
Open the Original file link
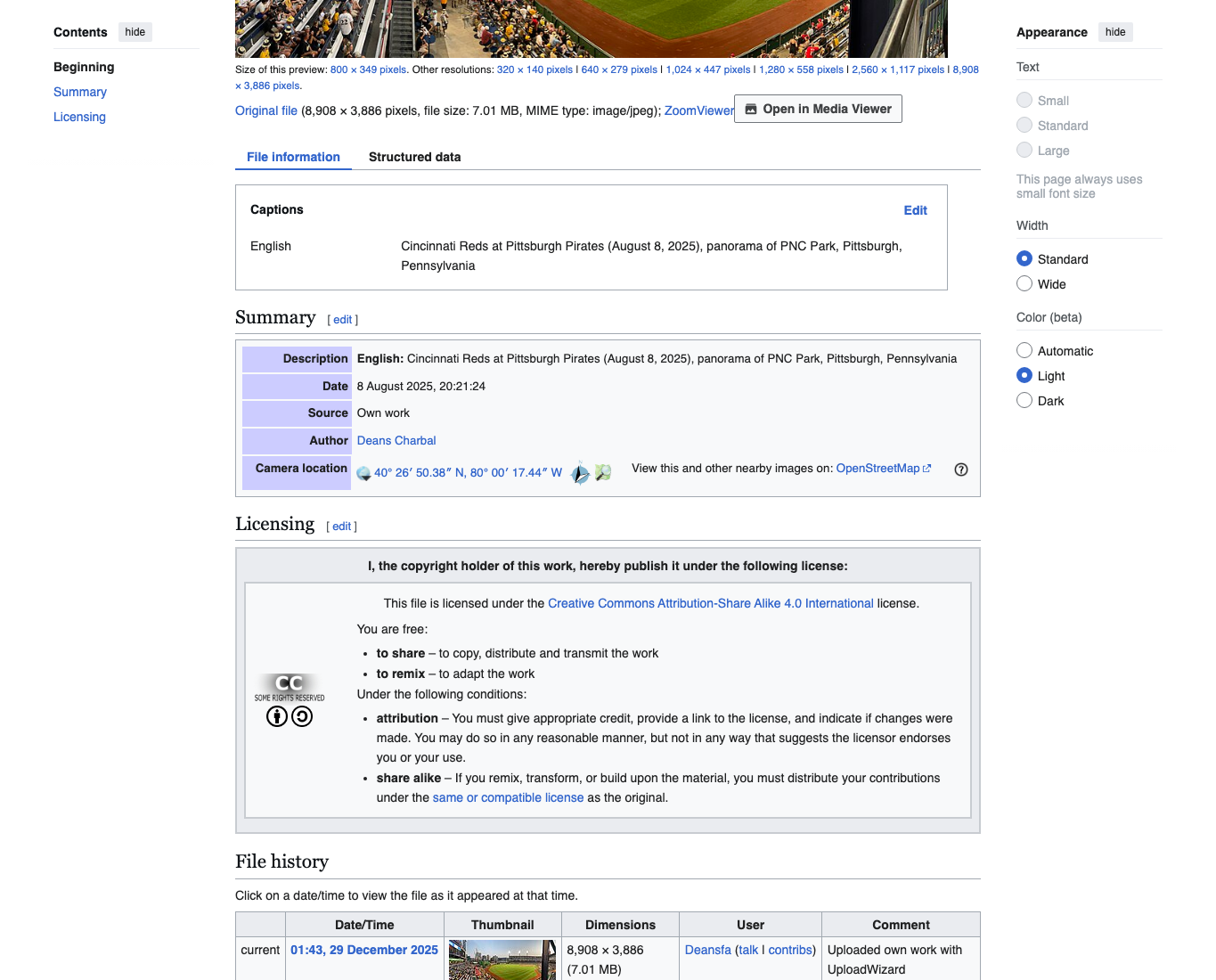point(266,110)
